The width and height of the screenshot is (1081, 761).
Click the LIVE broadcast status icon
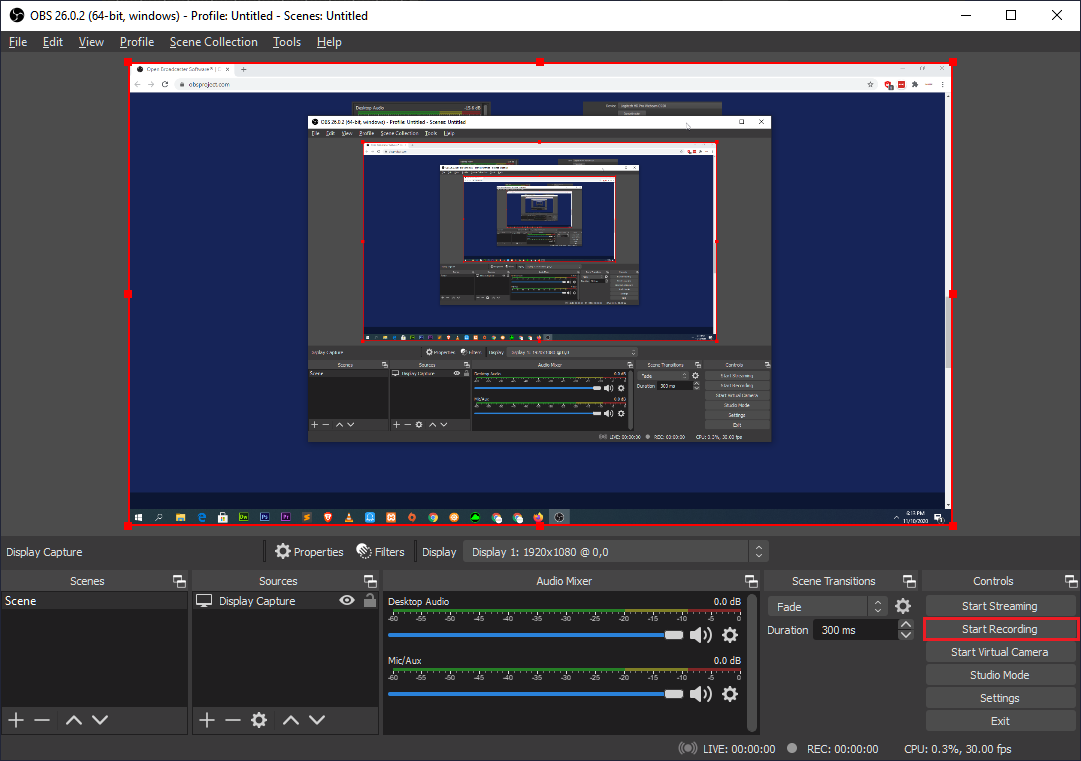[x=687, y=749]
